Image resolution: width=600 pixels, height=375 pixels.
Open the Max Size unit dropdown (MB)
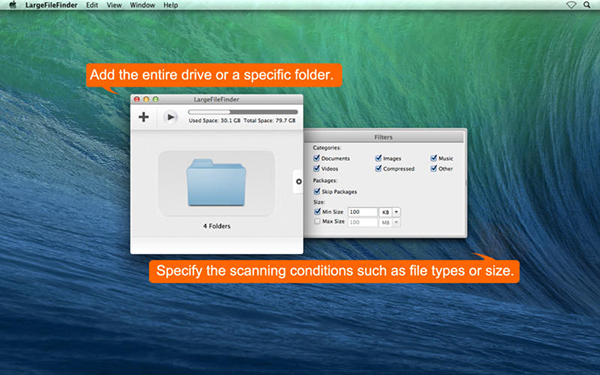coord(390,222)
